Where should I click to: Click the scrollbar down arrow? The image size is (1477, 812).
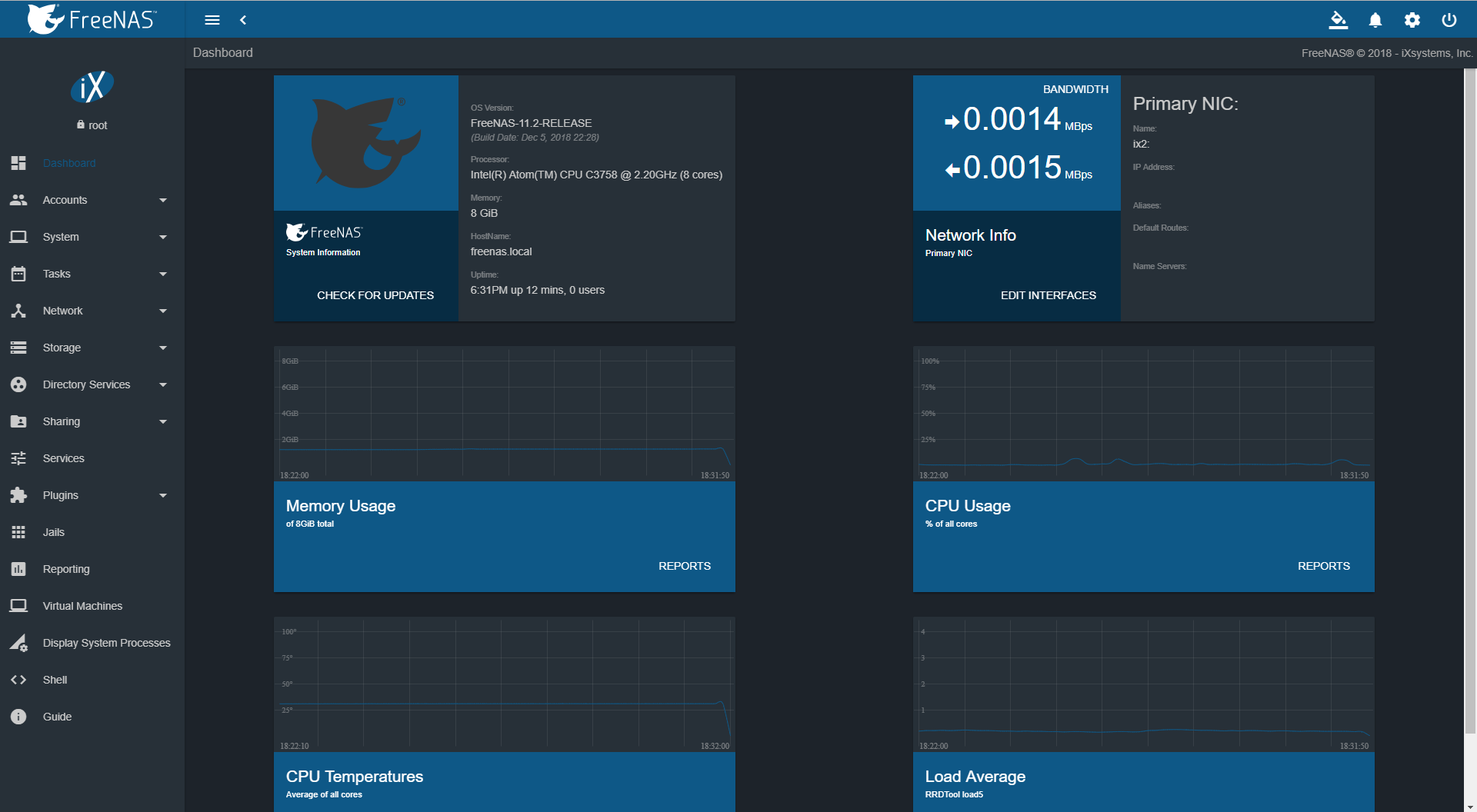point(1470,806)
